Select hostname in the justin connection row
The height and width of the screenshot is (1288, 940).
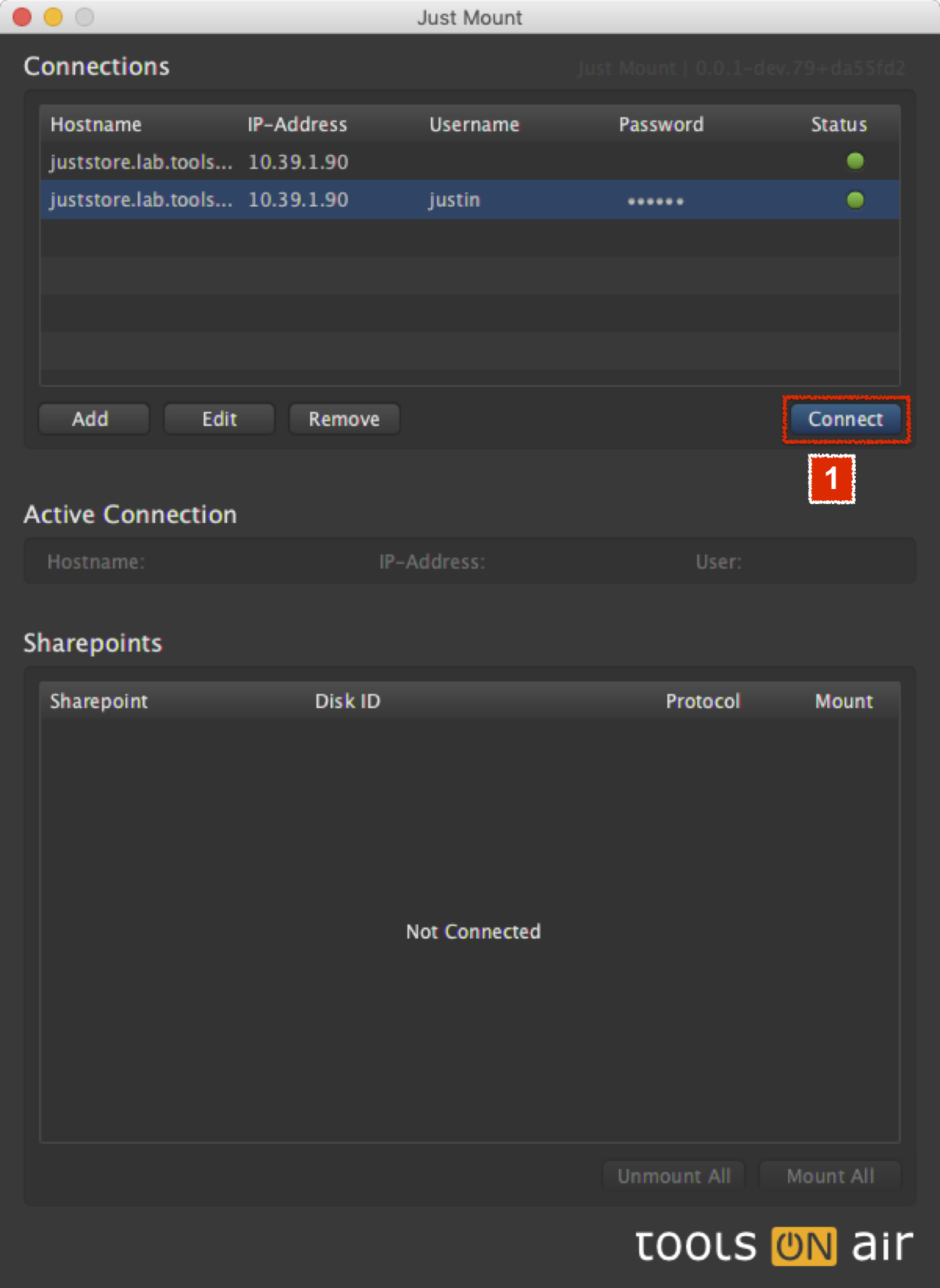coord(141,200)
